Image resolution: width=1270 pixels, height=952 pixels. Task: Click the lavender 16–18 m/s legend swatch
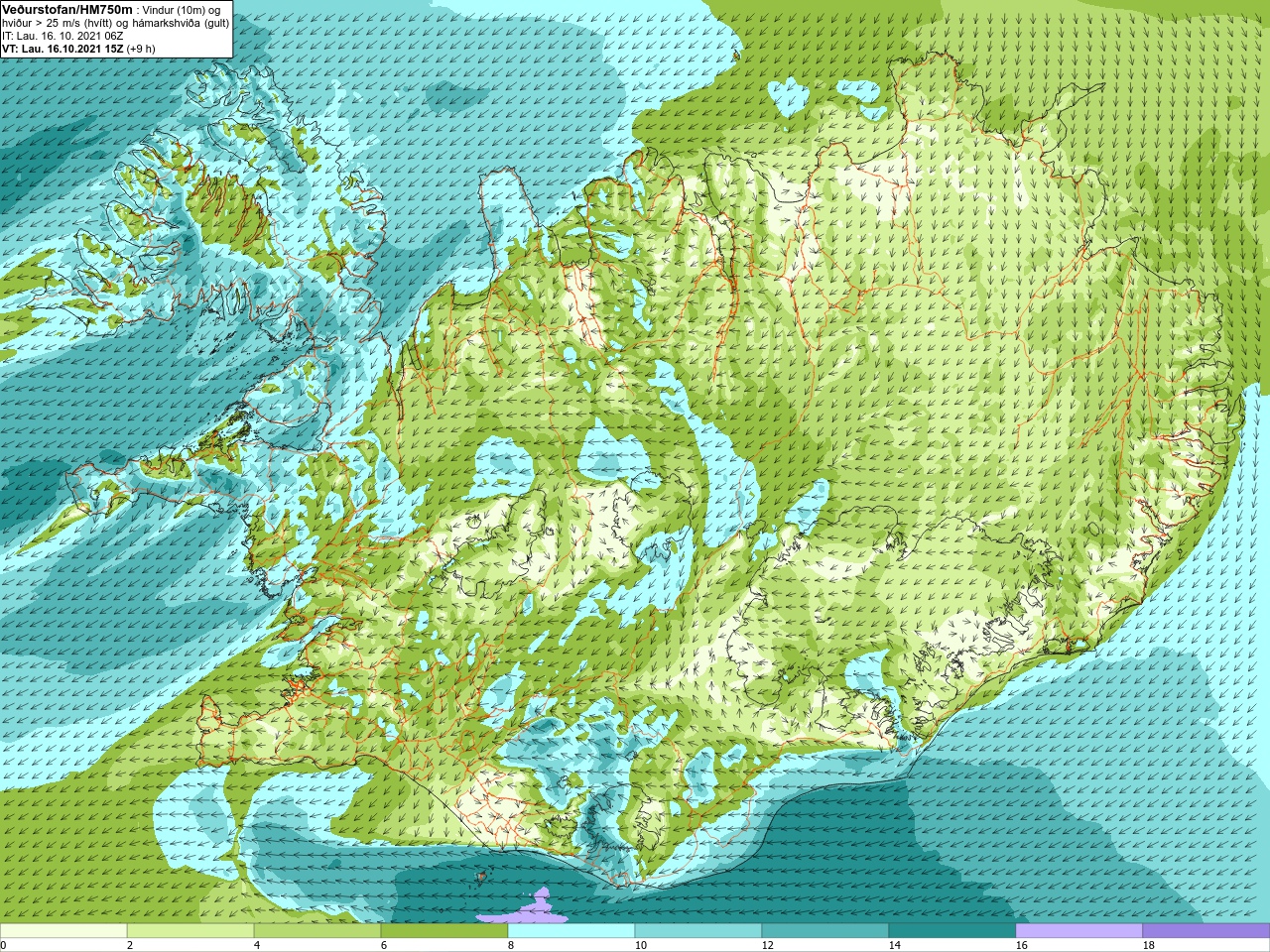pyautogui.click(x=1079, y=931)
